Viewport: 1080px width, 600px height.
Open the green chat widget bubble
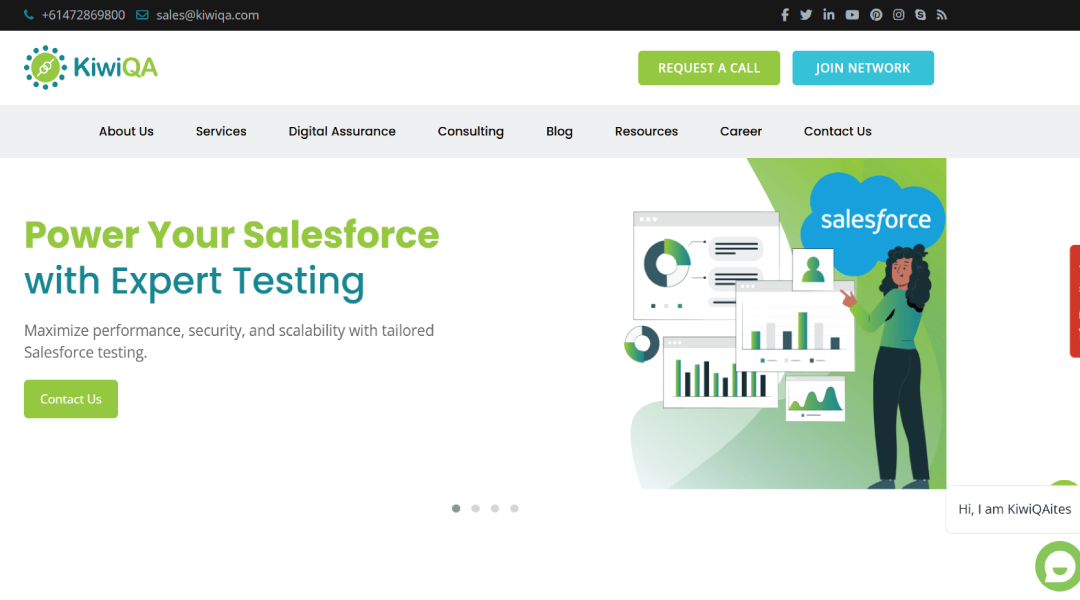(1057, 566)
